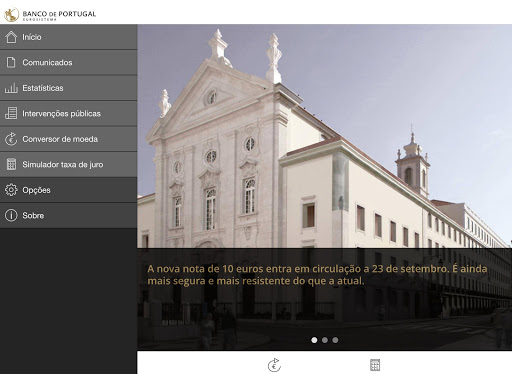Click the Conversor de moeda euro icon
Viewport: 512px width, 374px height.
pyautogui.click(x=11, y=139)
